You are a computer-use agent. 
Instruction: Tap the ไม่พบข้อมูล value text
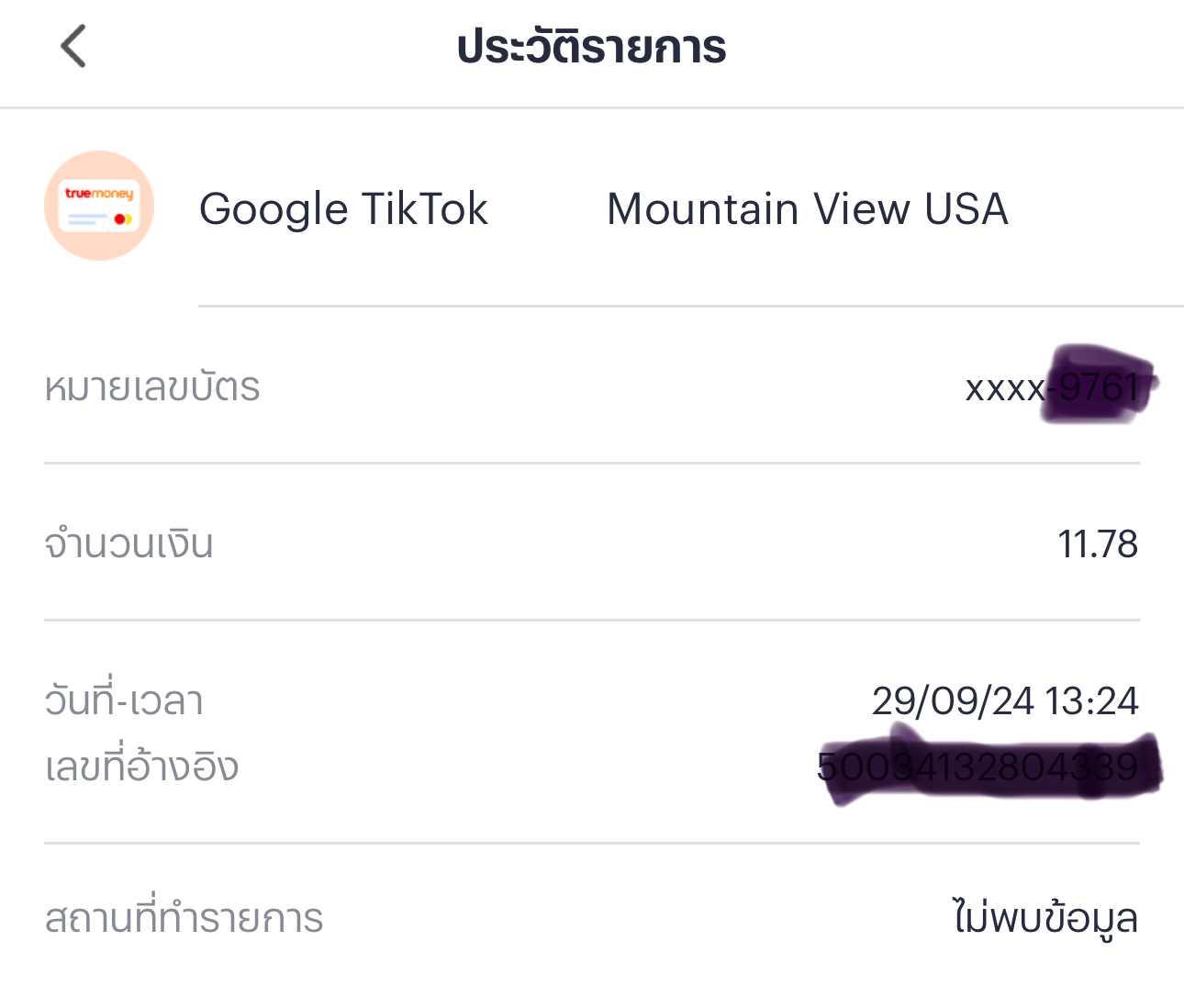(x=1045, y=918)
